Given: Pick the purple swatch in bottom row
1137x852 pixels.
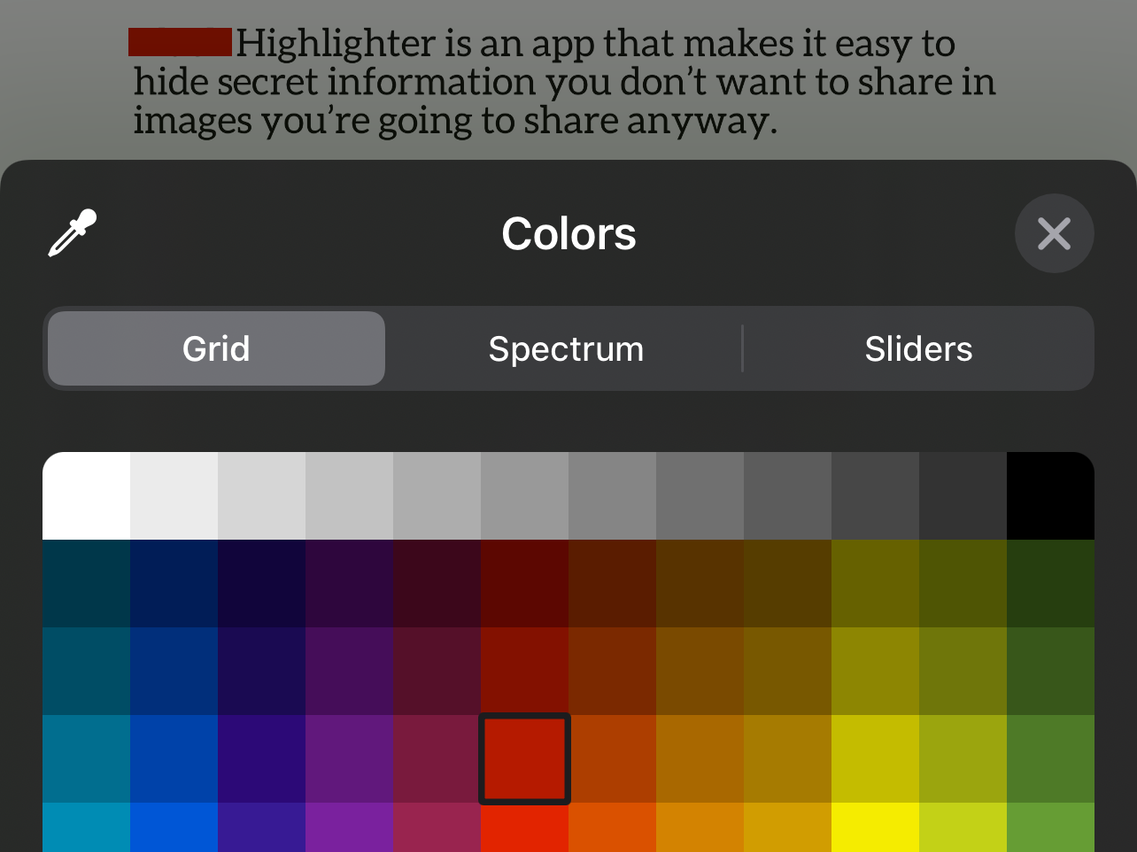Looking at the screenshot, I should [x=349, y=828].
